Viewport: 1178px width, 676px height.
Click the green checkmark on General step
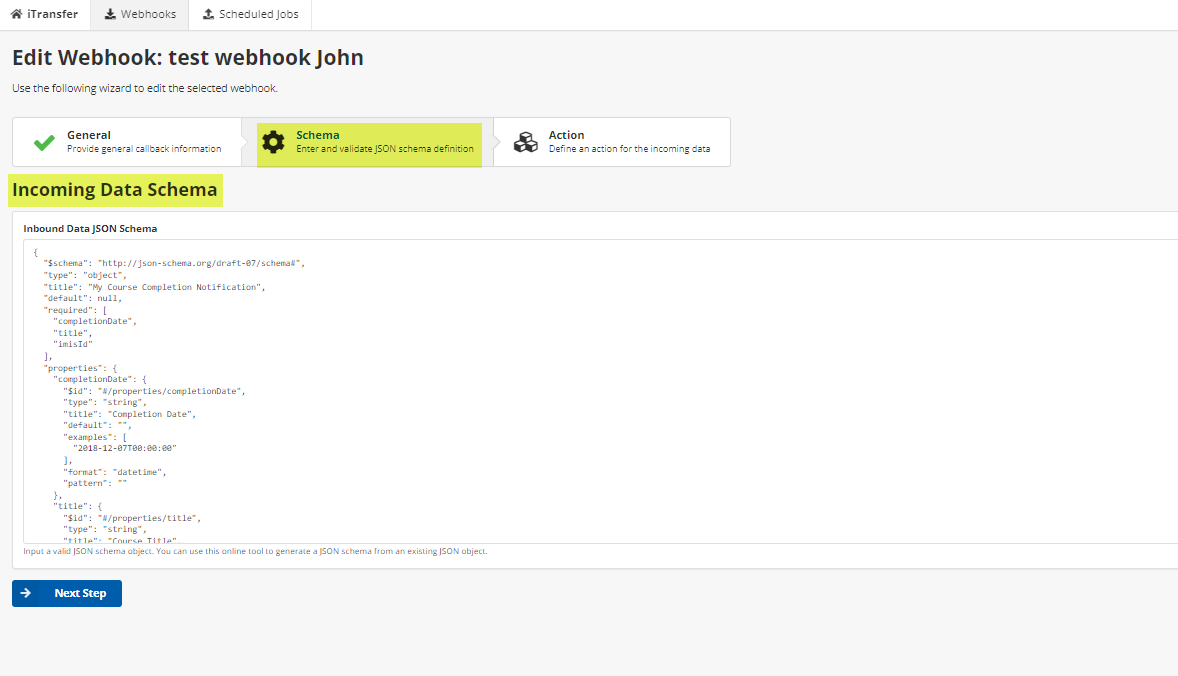(x=44, y=142)
